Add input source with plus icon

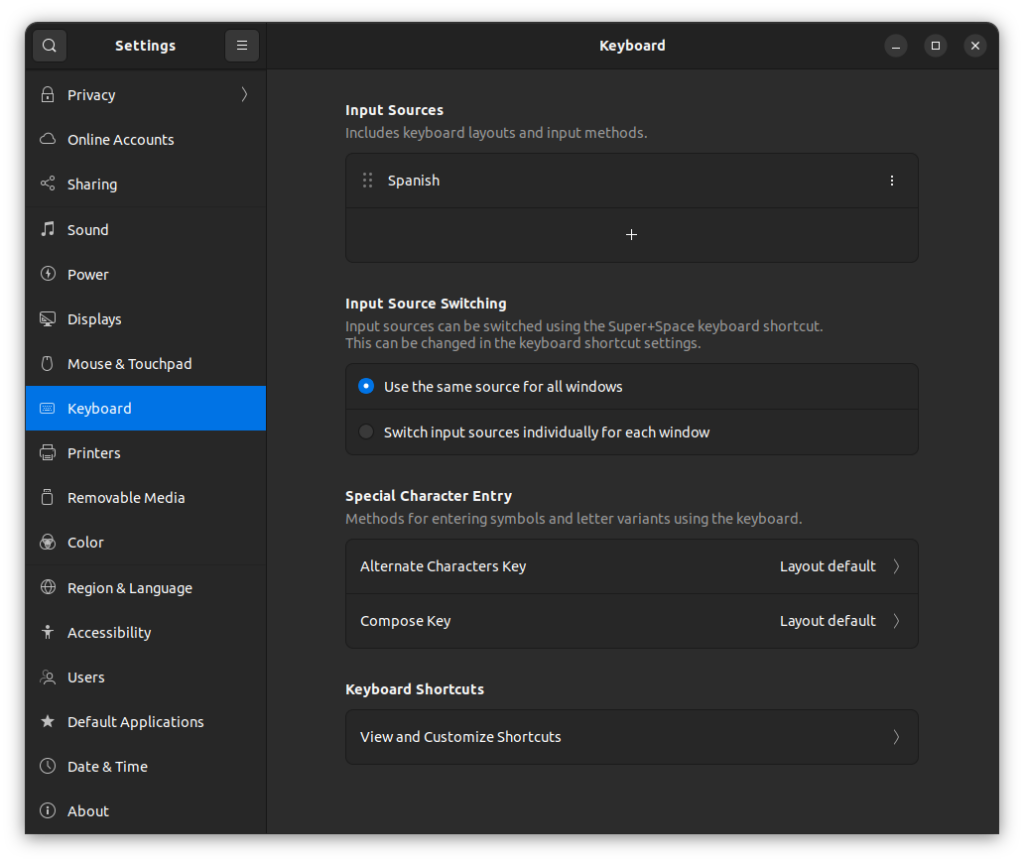click(x=631, y=235)
